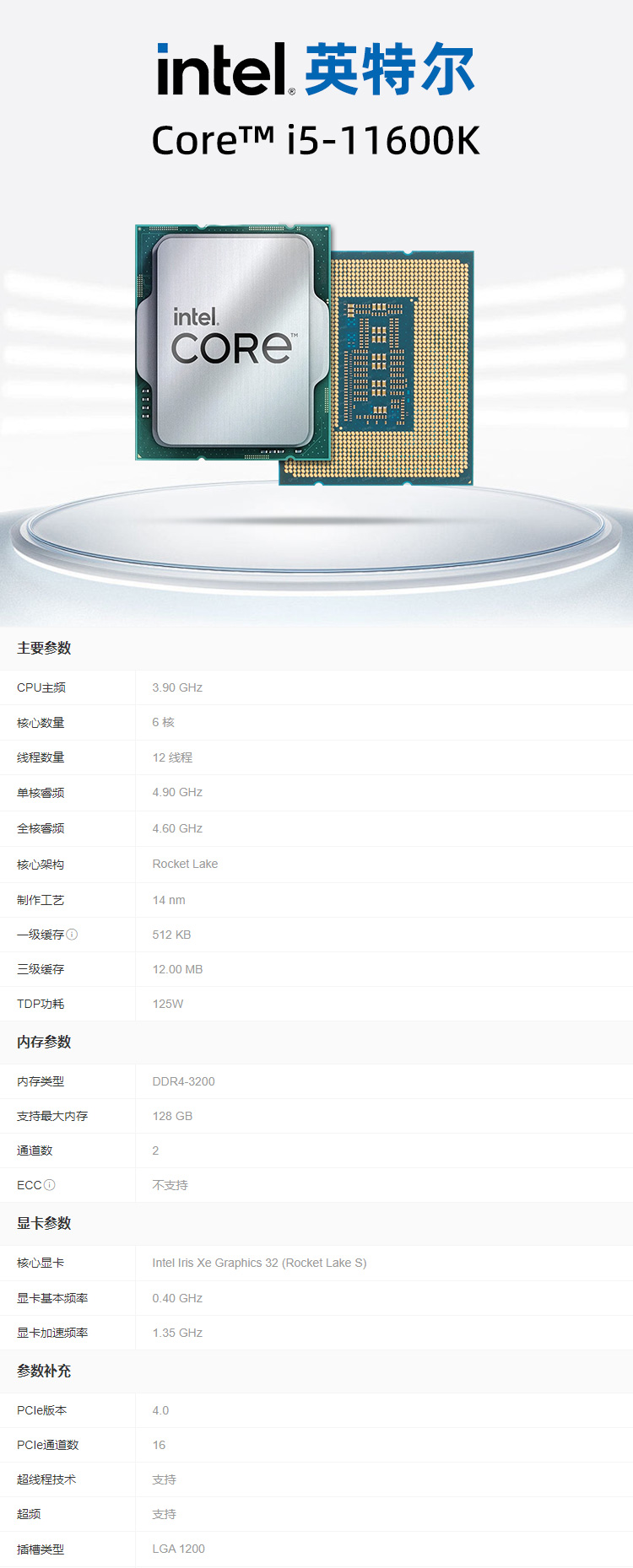Click the 主要参数 section heading
The width and height of the screenshot is (633, 1568).
pos(44,648)
